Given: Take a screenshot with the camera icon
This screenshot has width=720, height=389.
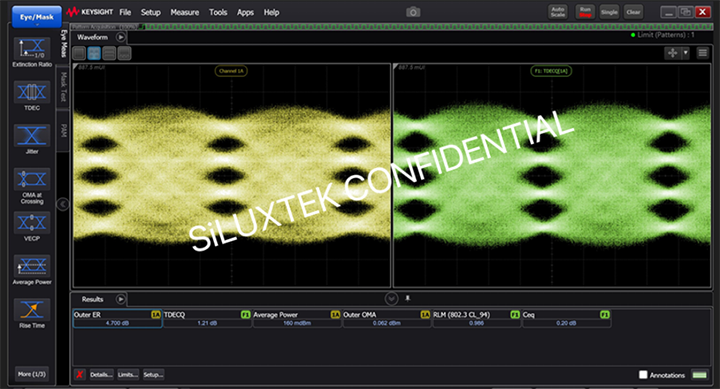Looking at the screenshot, I should pyautogui.click(x=413, y=12).
